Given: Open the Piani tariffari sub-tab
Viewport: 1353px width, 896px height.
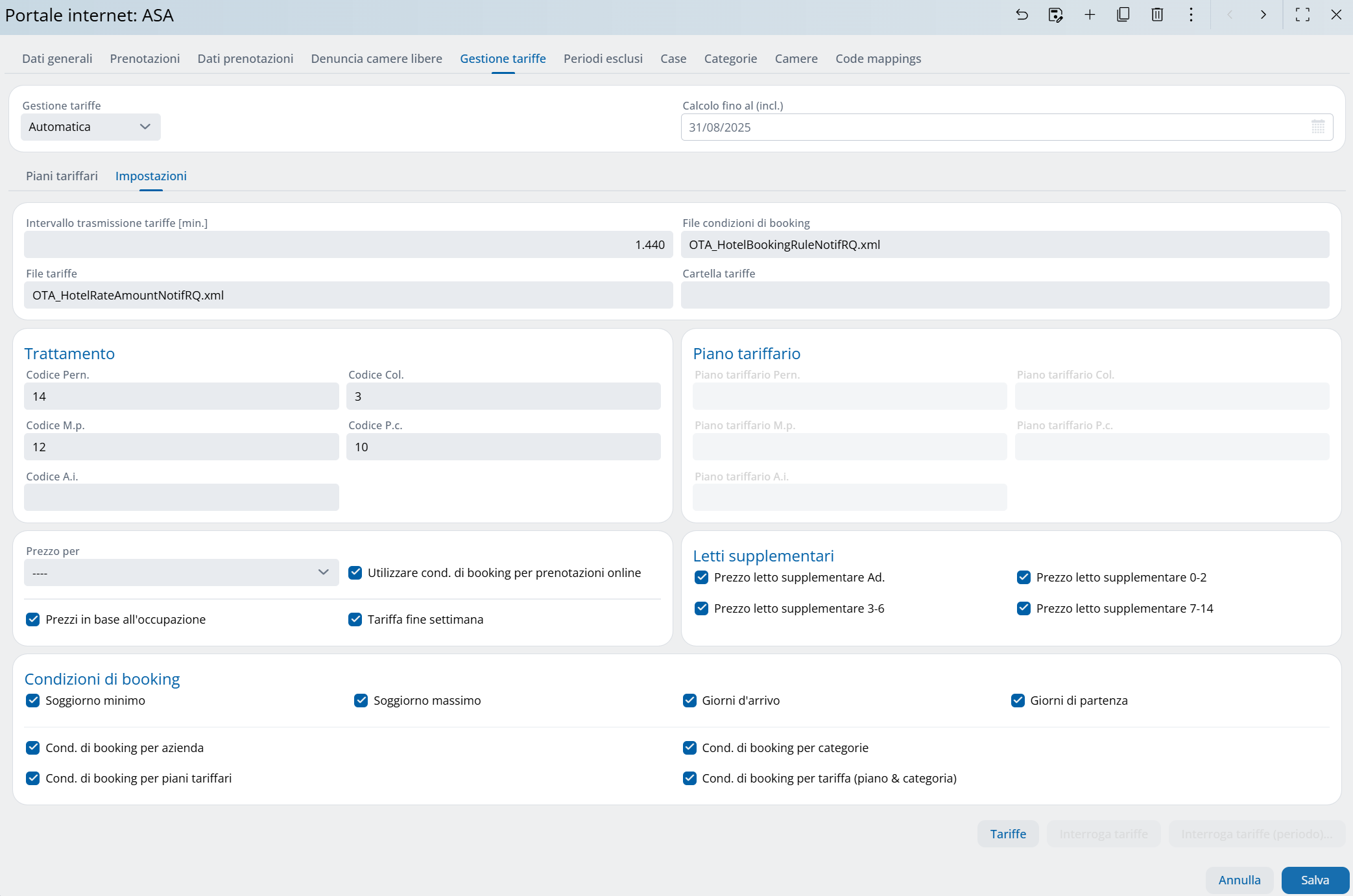Looking at the screenshot, I should pyautogui.click(x=62, y=176).
